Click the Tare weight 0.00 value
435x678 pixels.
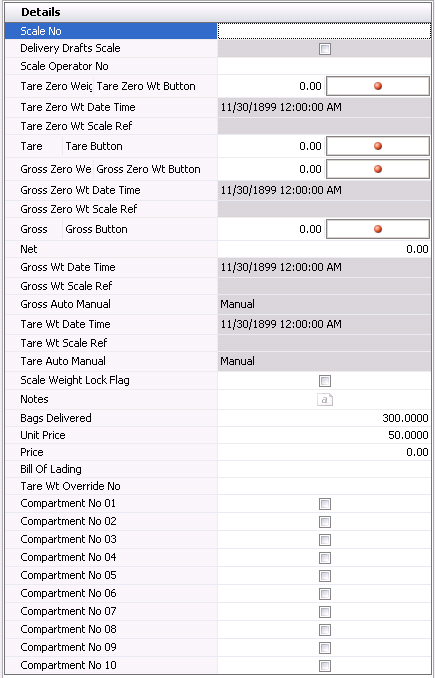(310, 147)
